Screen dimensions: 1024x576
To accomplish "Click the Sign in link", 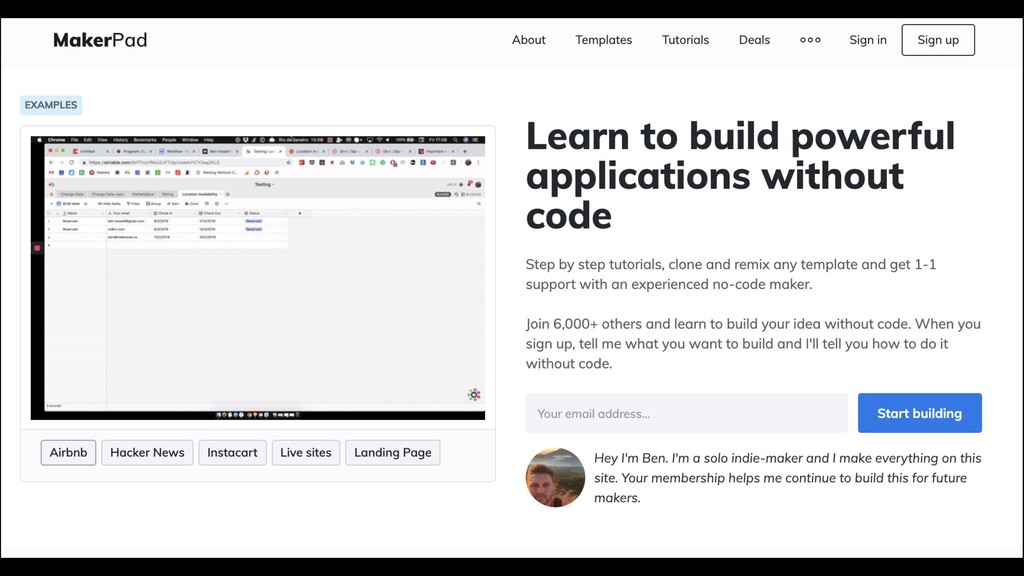I will [867, 40].
